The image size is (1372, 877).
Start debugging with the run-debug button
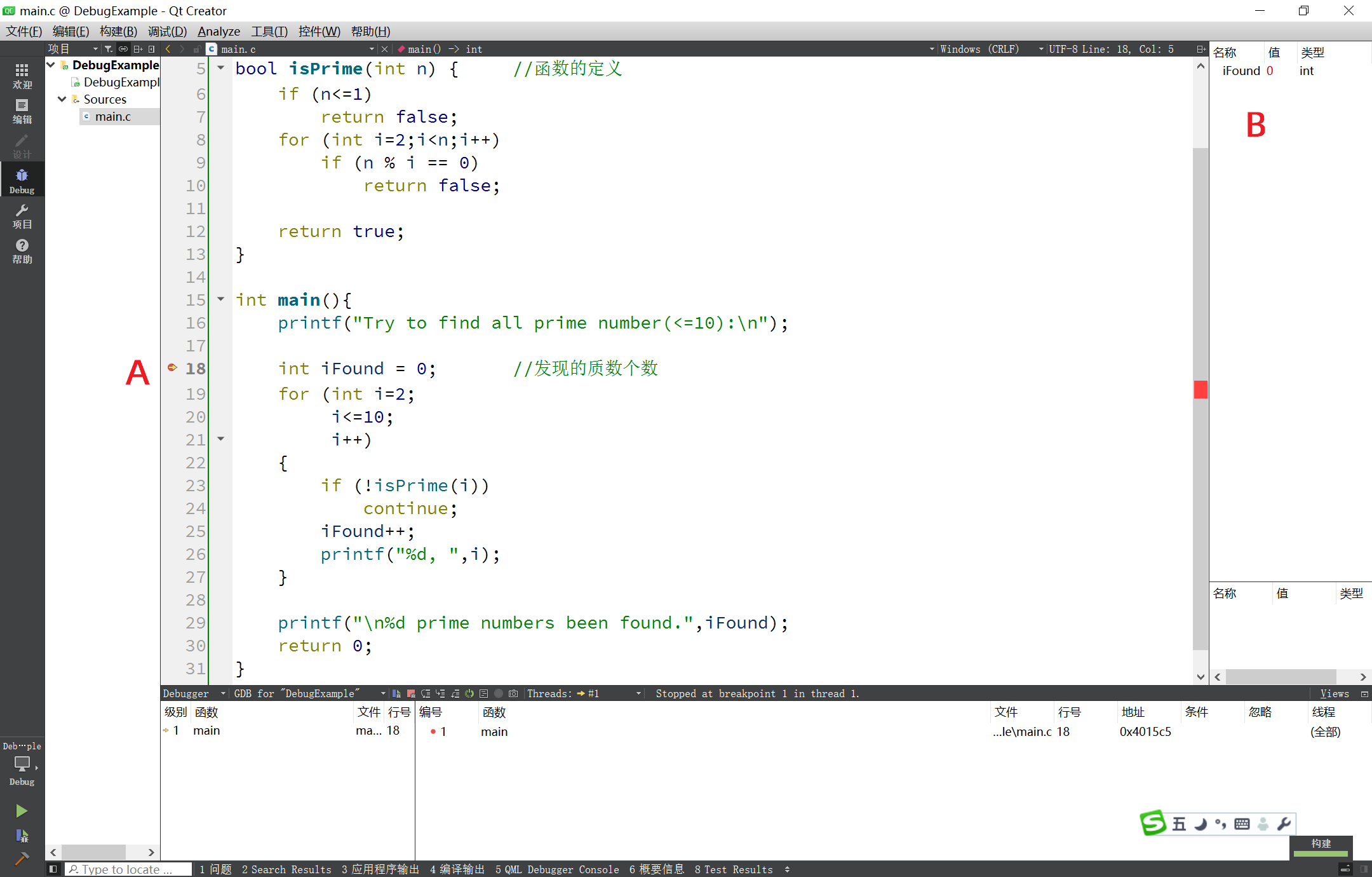(x=22, y=835)
